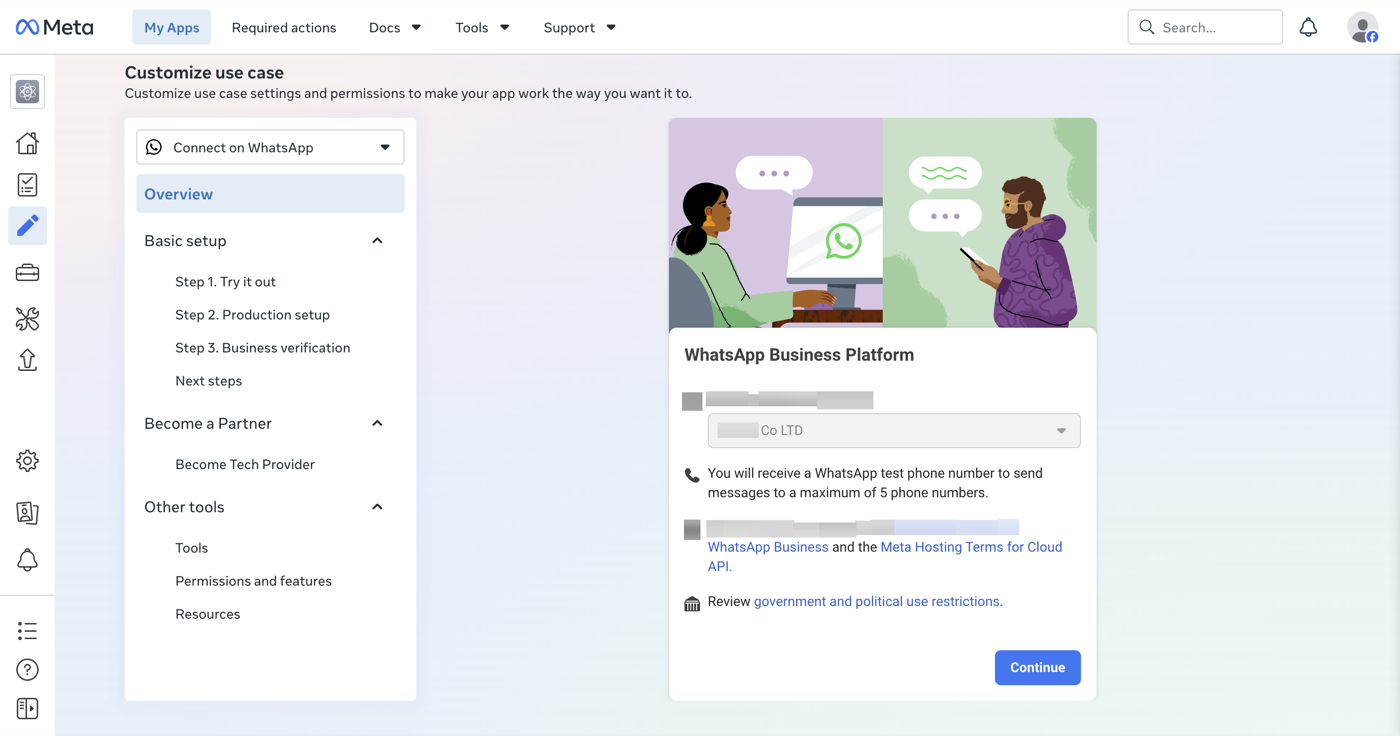Click the government building icon

click(692, 603)
